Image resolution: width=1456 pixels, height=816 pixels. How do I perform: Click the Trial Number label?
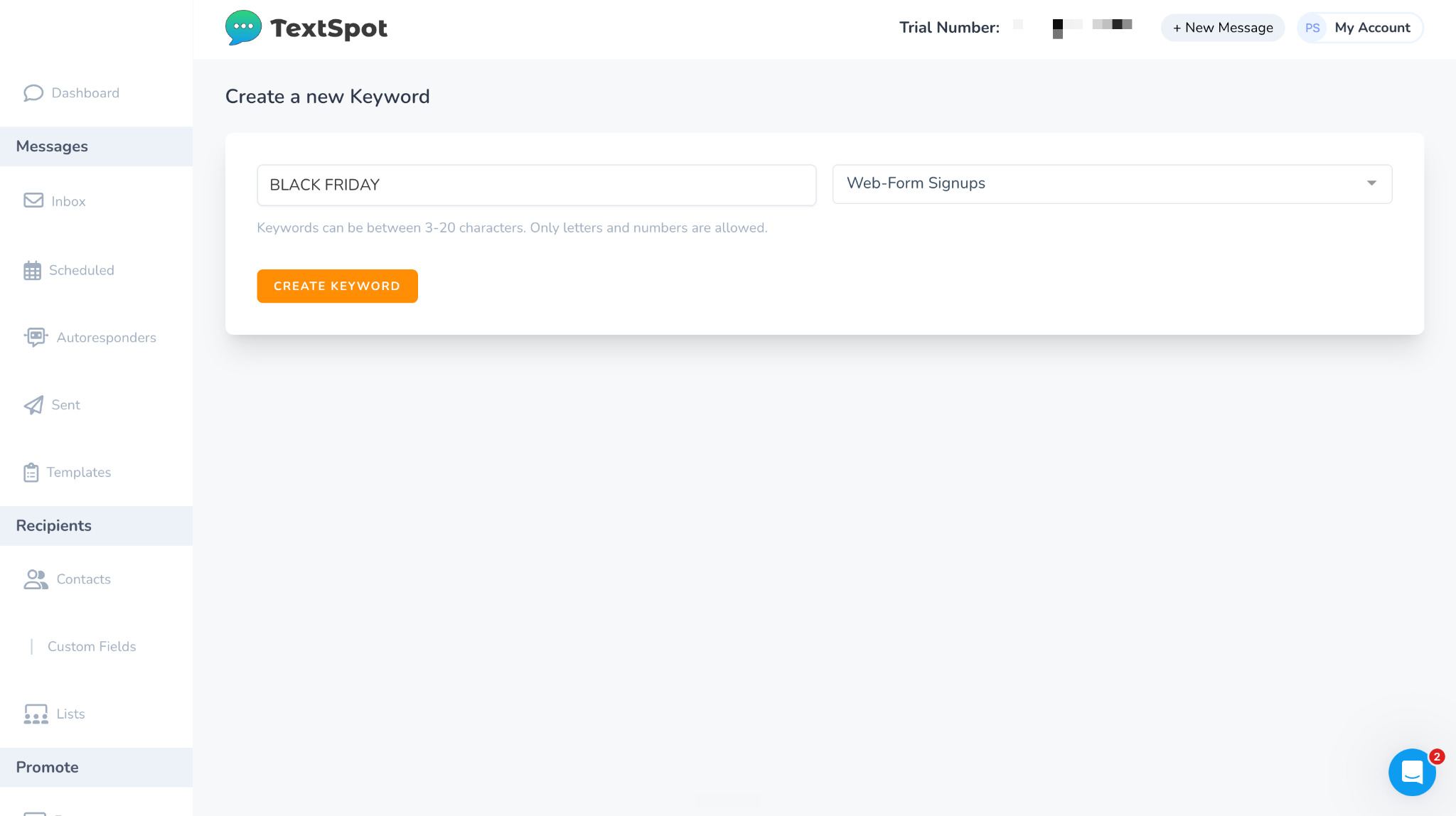(949, 28)
